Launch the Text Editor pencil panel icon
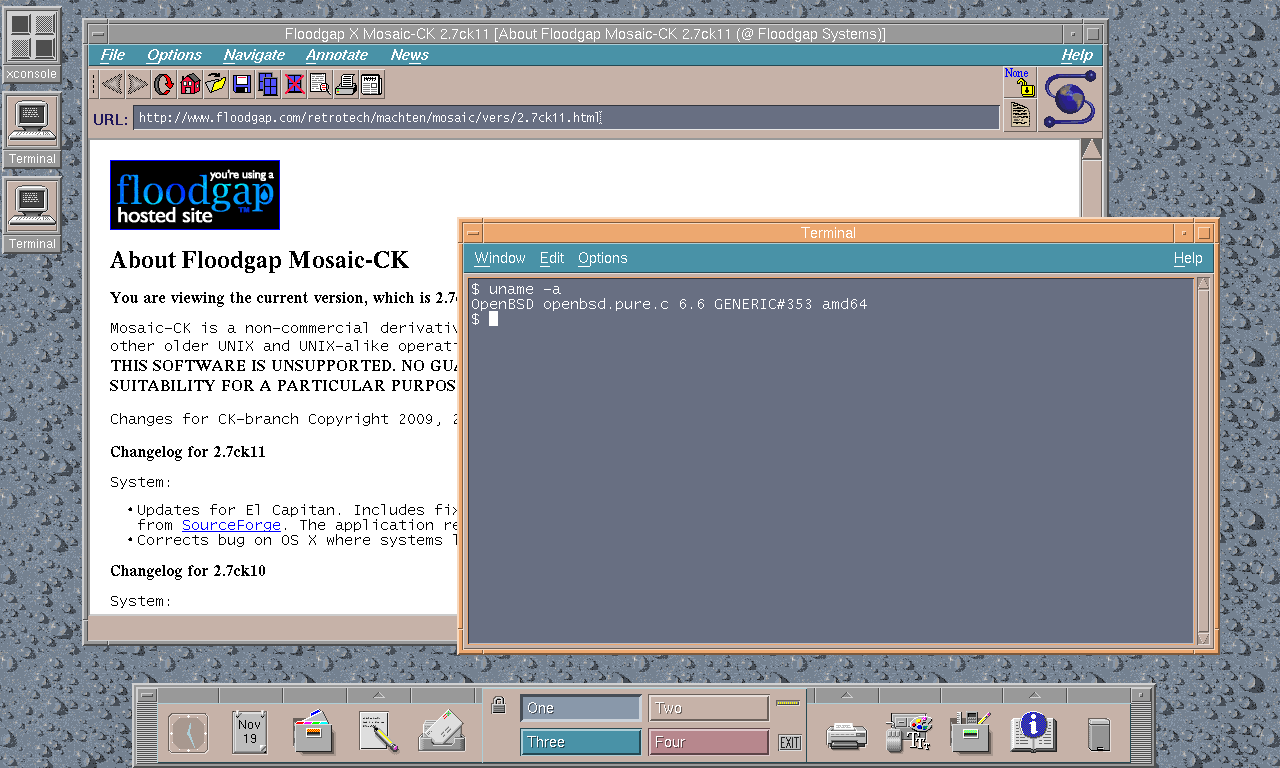 [378, 733]
